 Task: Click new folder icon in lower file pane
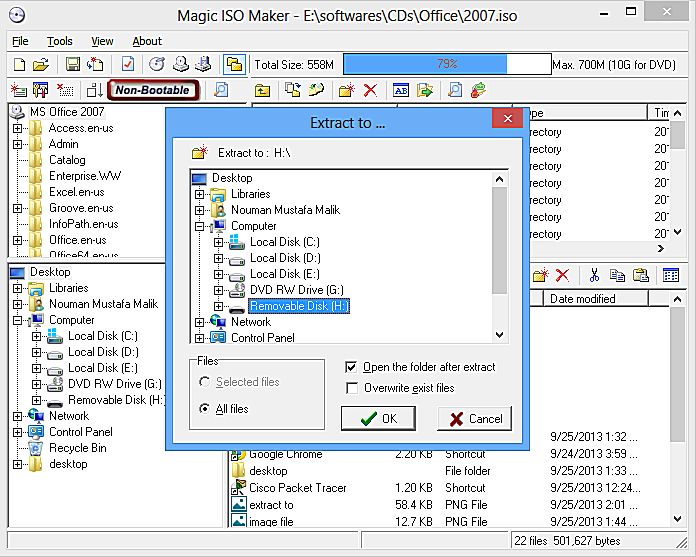pyautogui.click(x=541, y=275)
